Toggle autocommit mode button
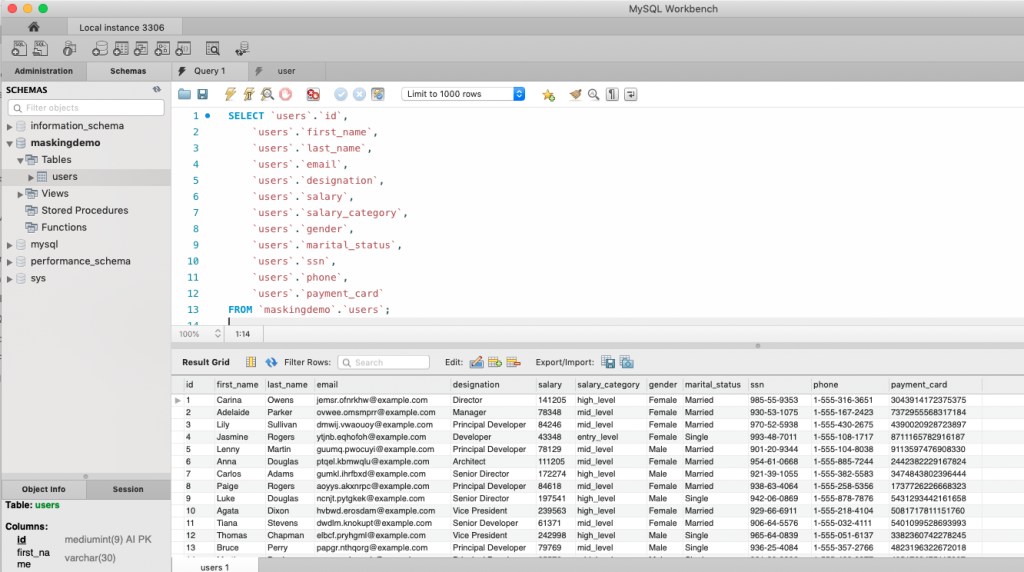Viewport: 1024px width, 572px height. tap(378, 94)
